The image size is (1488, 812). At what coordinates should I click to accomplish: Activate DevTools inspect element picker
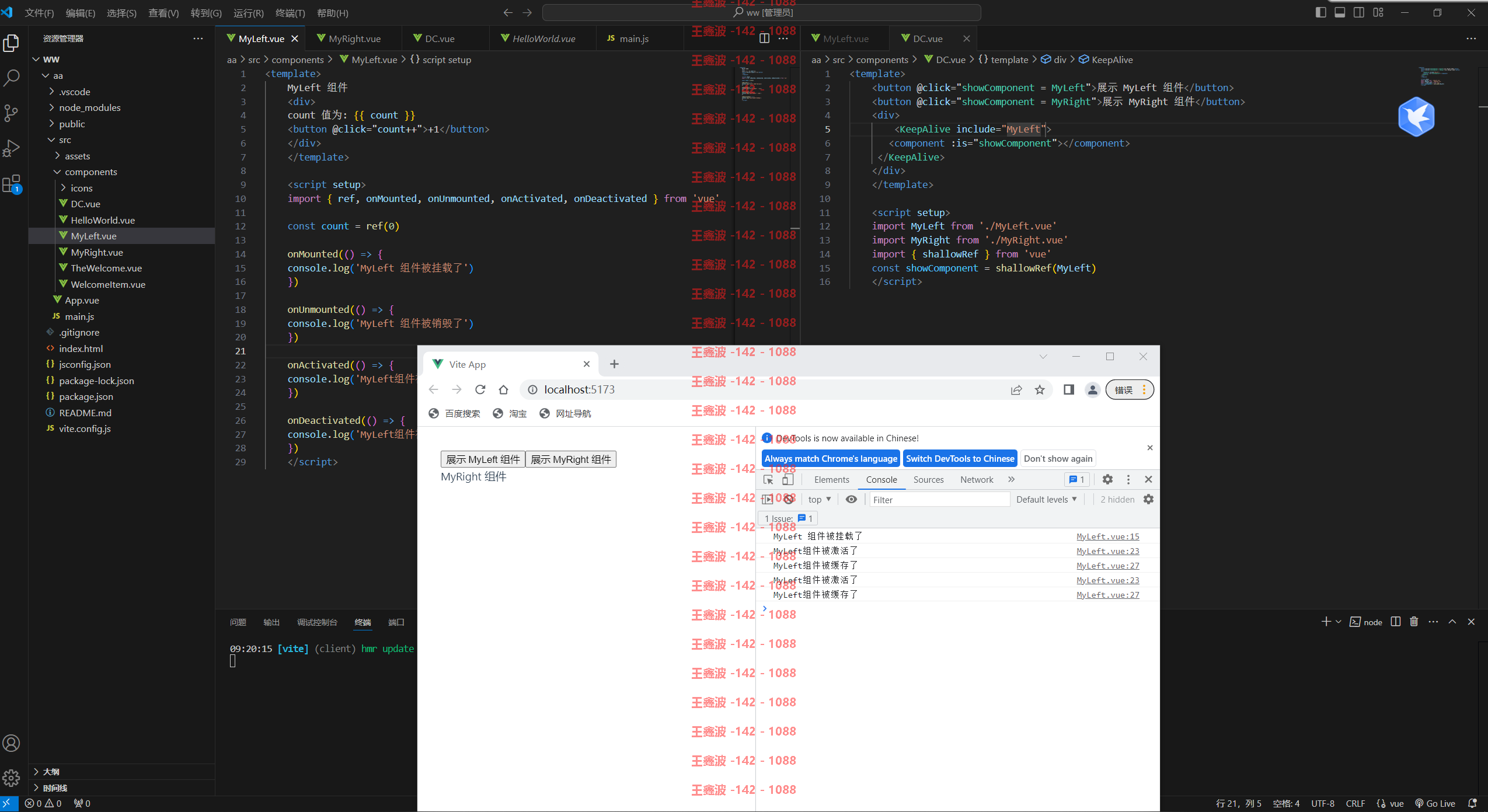coord(768,479)
